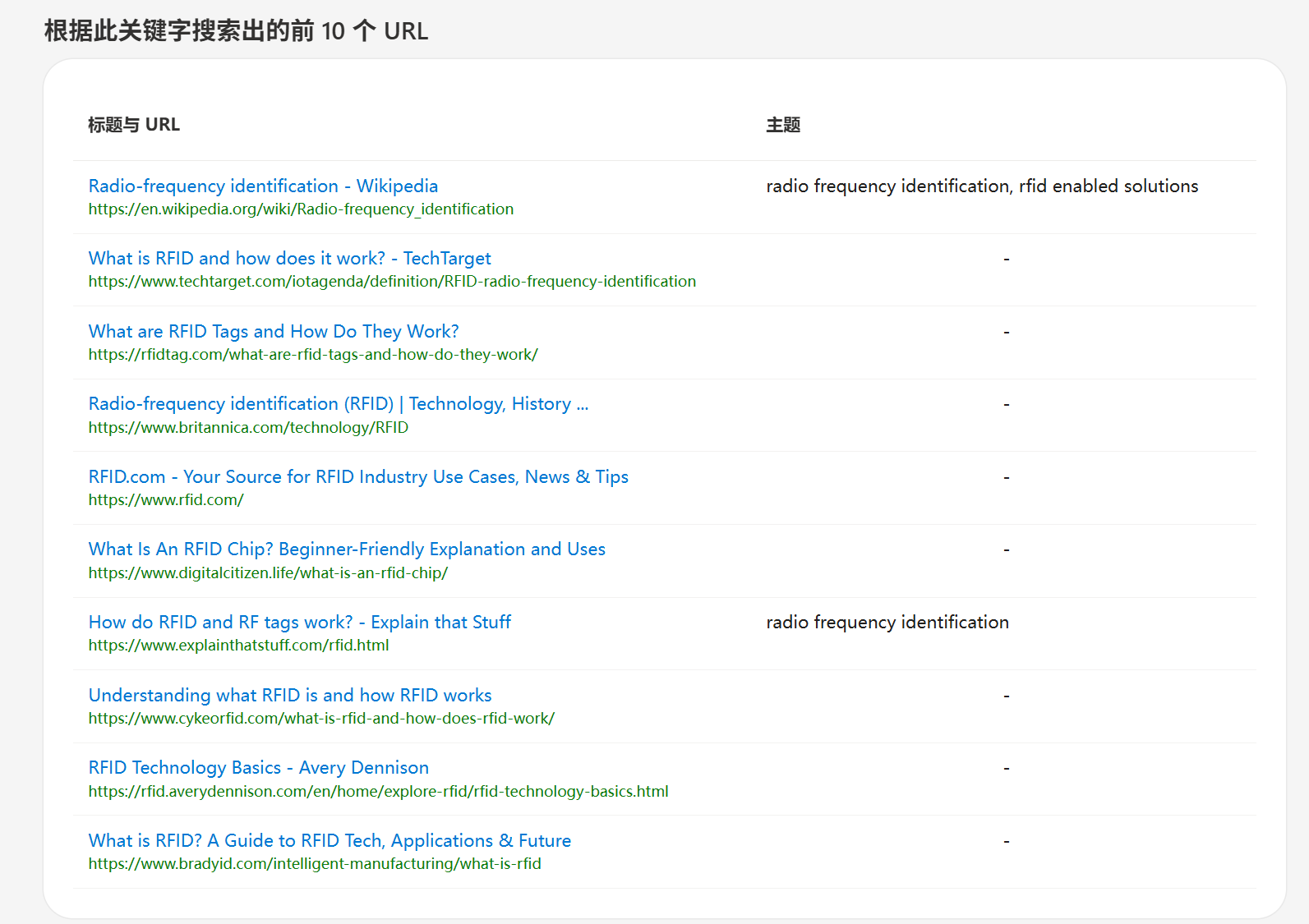1309x924 pixels.
Task: Click the explainthatstuff.com/rfid.html URL
Action: coord(239,646)
